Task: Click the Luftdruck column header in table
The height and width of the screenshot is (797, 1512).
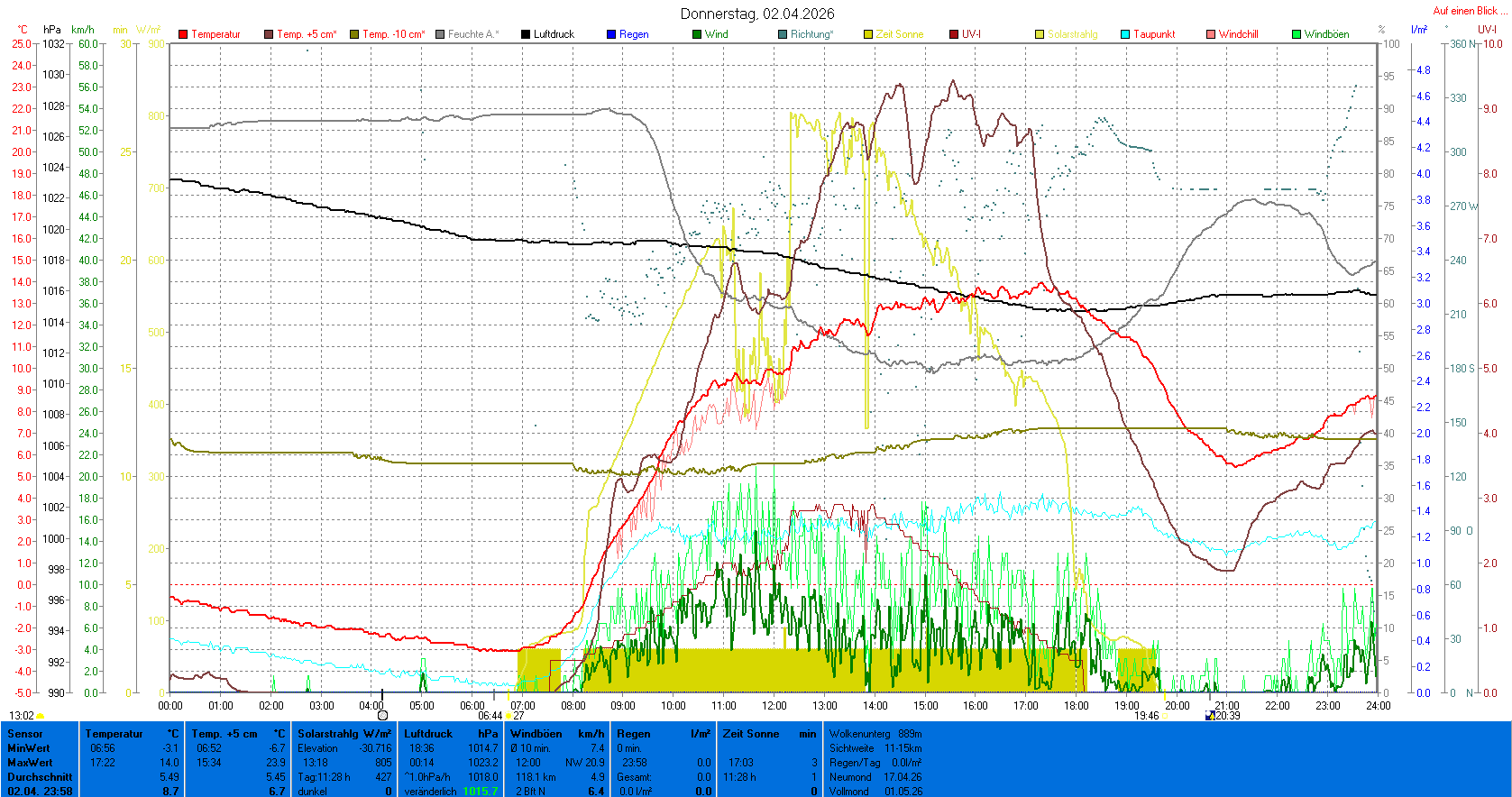Action: tap(427, 734)
